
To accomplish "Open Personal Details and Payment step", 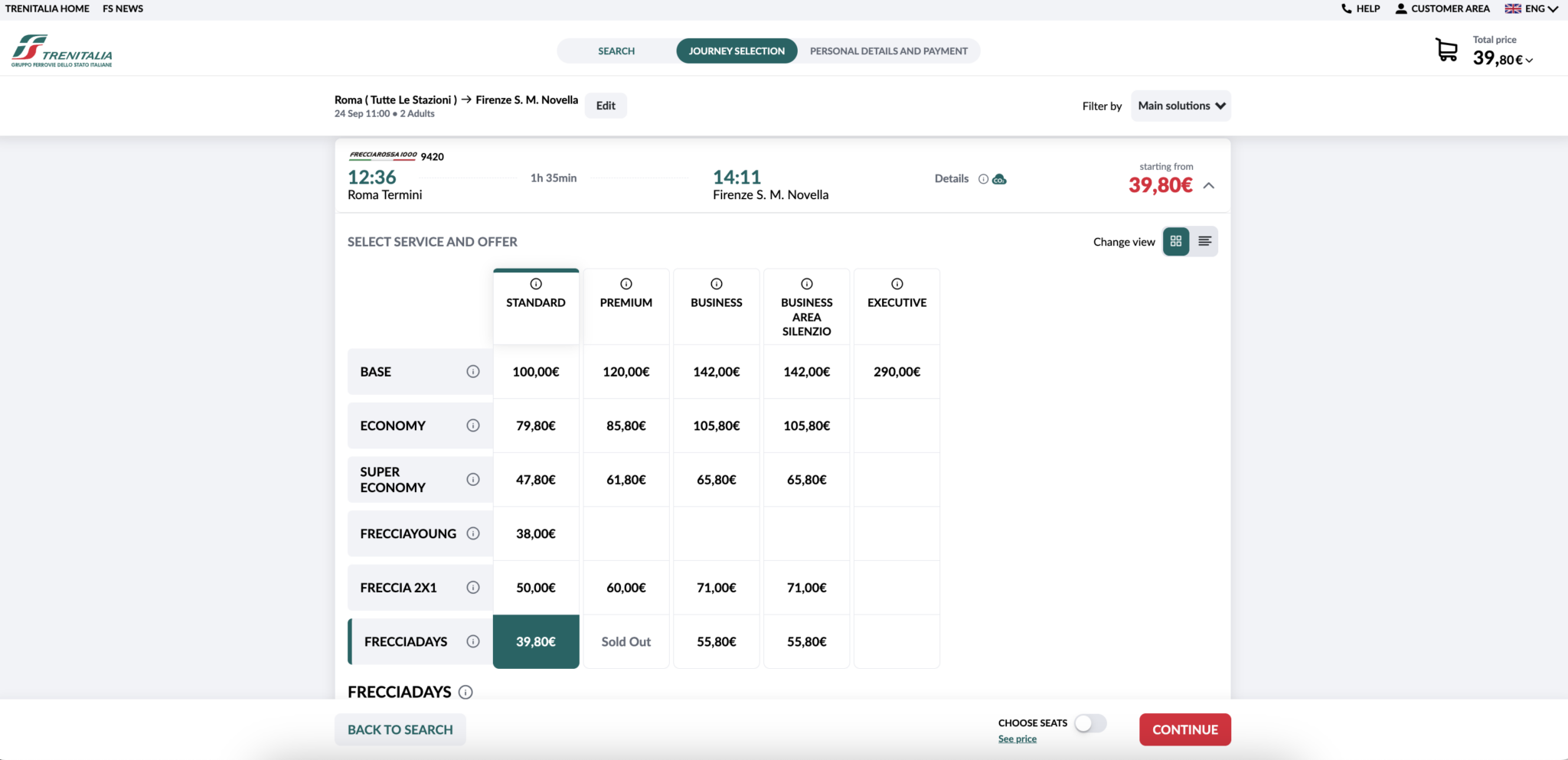I will 888,51.
